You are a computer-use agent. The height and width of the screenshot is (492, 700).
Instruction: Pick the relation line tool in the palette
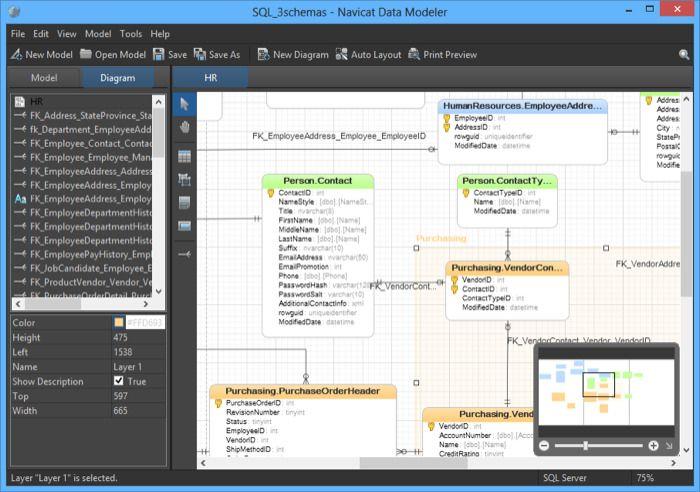pos(184,254)
